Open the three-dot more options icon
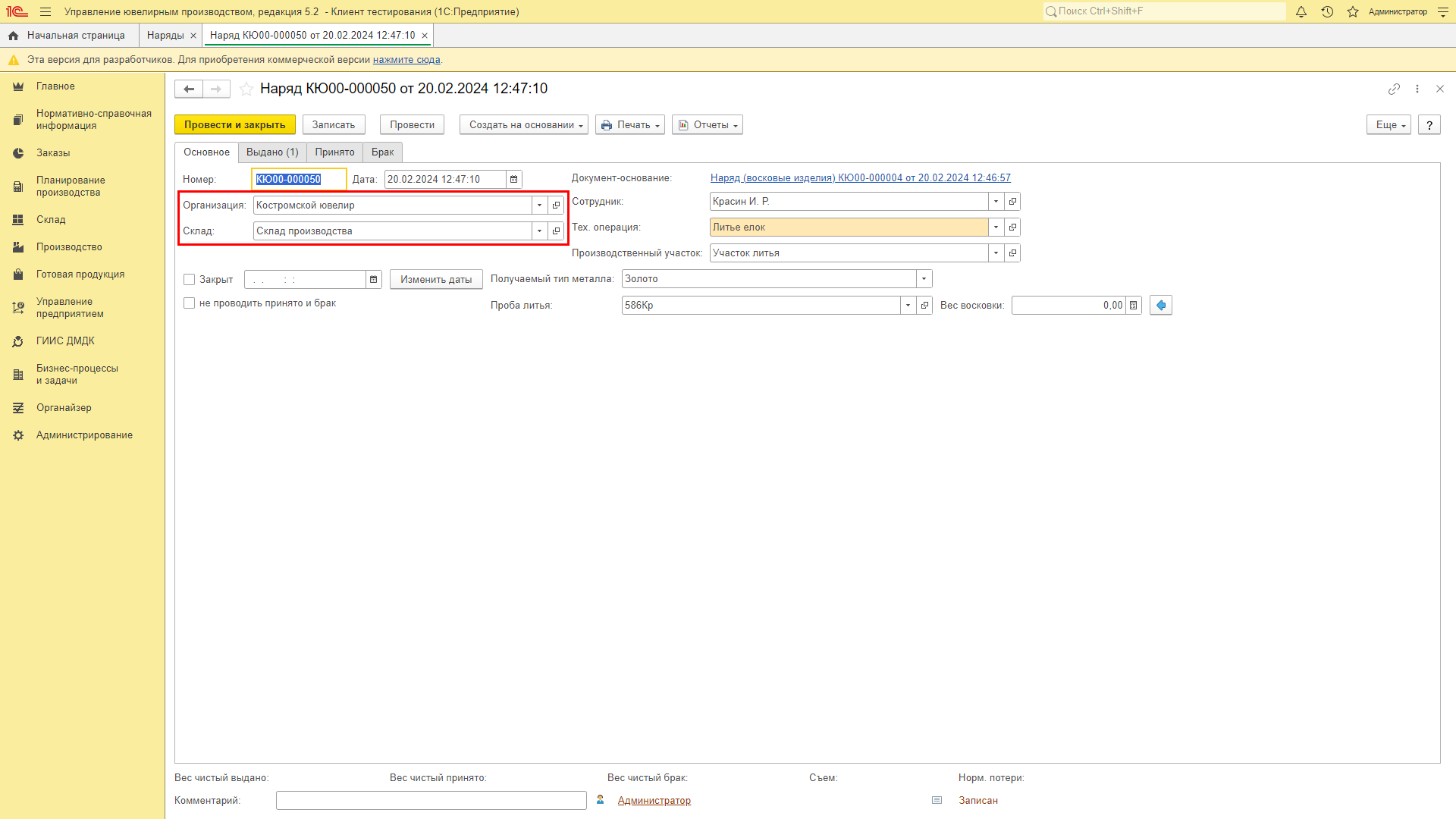The image size is (1456, 819). pos(1417,89)
